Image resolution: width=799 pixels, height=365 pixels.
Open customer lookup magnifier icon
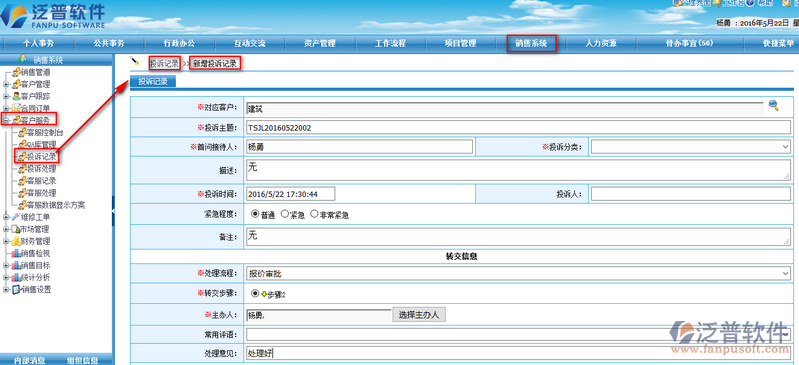coord(774,106)
